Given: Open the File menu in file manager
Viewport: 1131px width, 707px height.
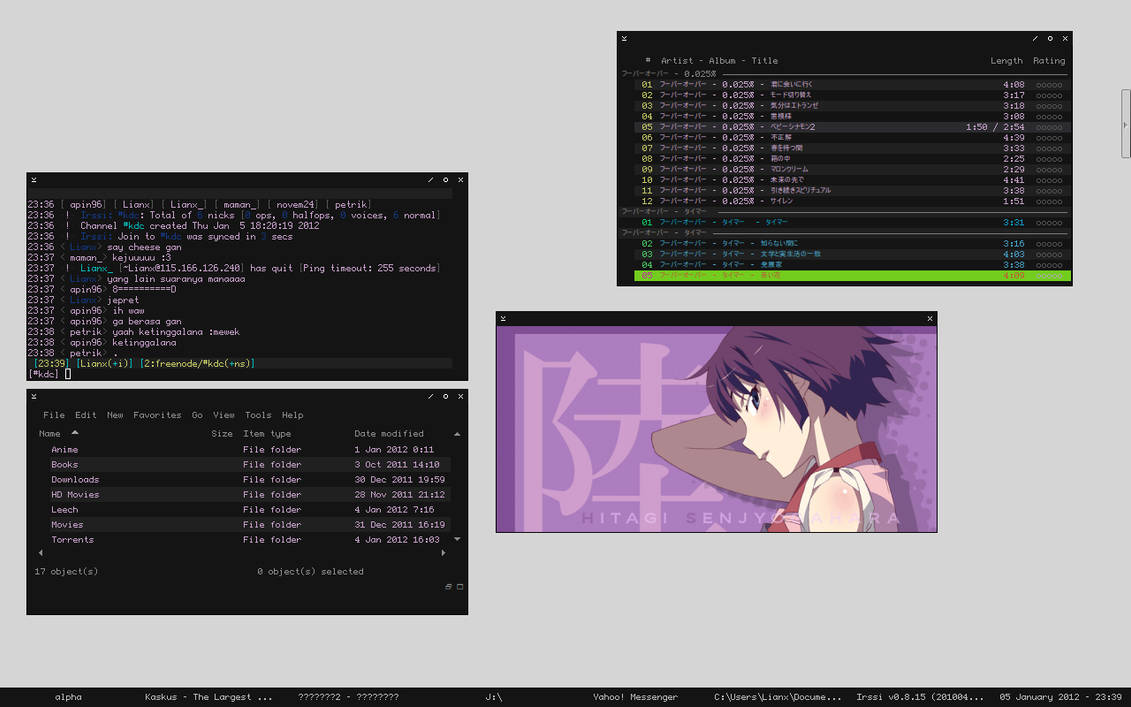Looking at the screenshot, I should tap(54, 415).
